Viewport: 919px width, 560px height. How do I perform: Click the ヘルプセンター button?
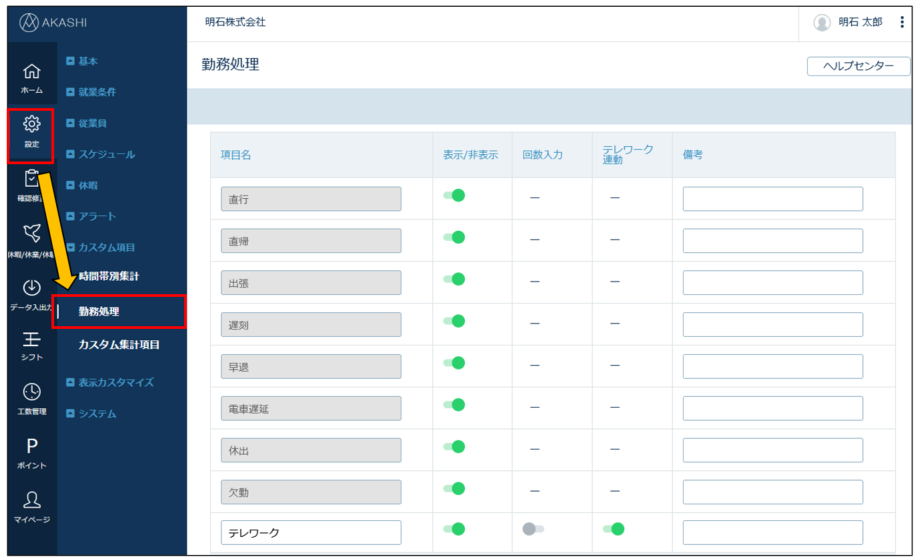point(858,66)
